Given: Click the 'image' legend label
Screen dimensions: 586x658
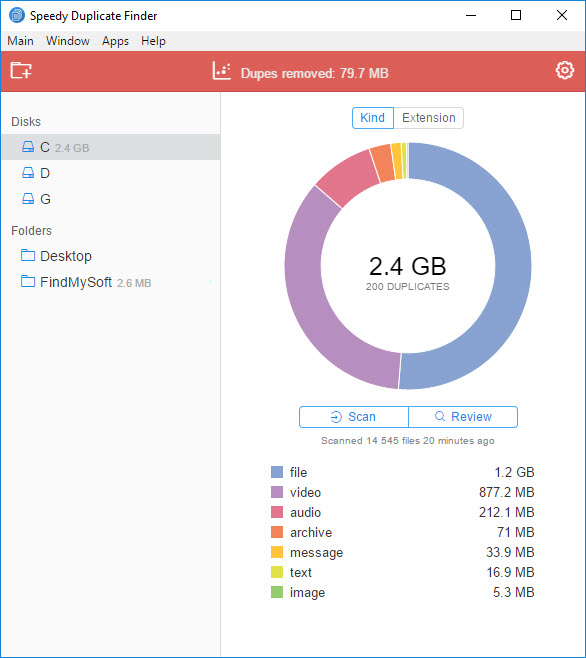Looking at the screenshot, I should point(307,593).
